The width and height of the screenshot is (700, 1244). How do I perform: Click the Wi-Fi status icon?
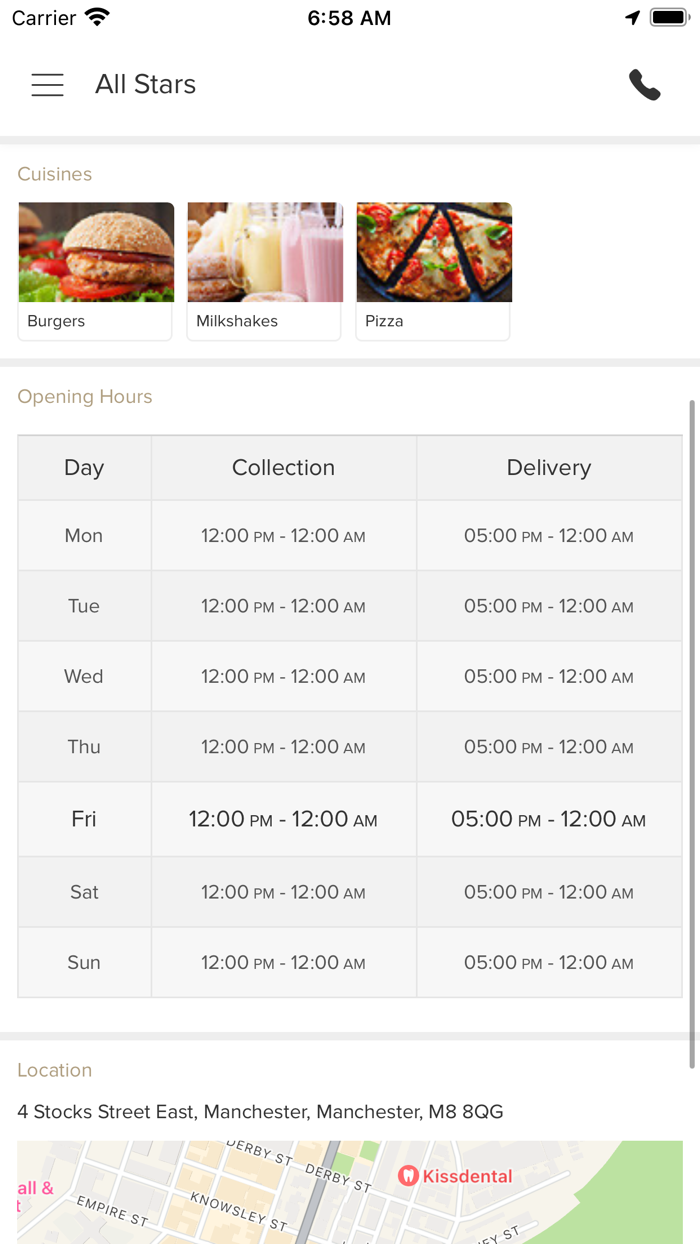[97, 18]
